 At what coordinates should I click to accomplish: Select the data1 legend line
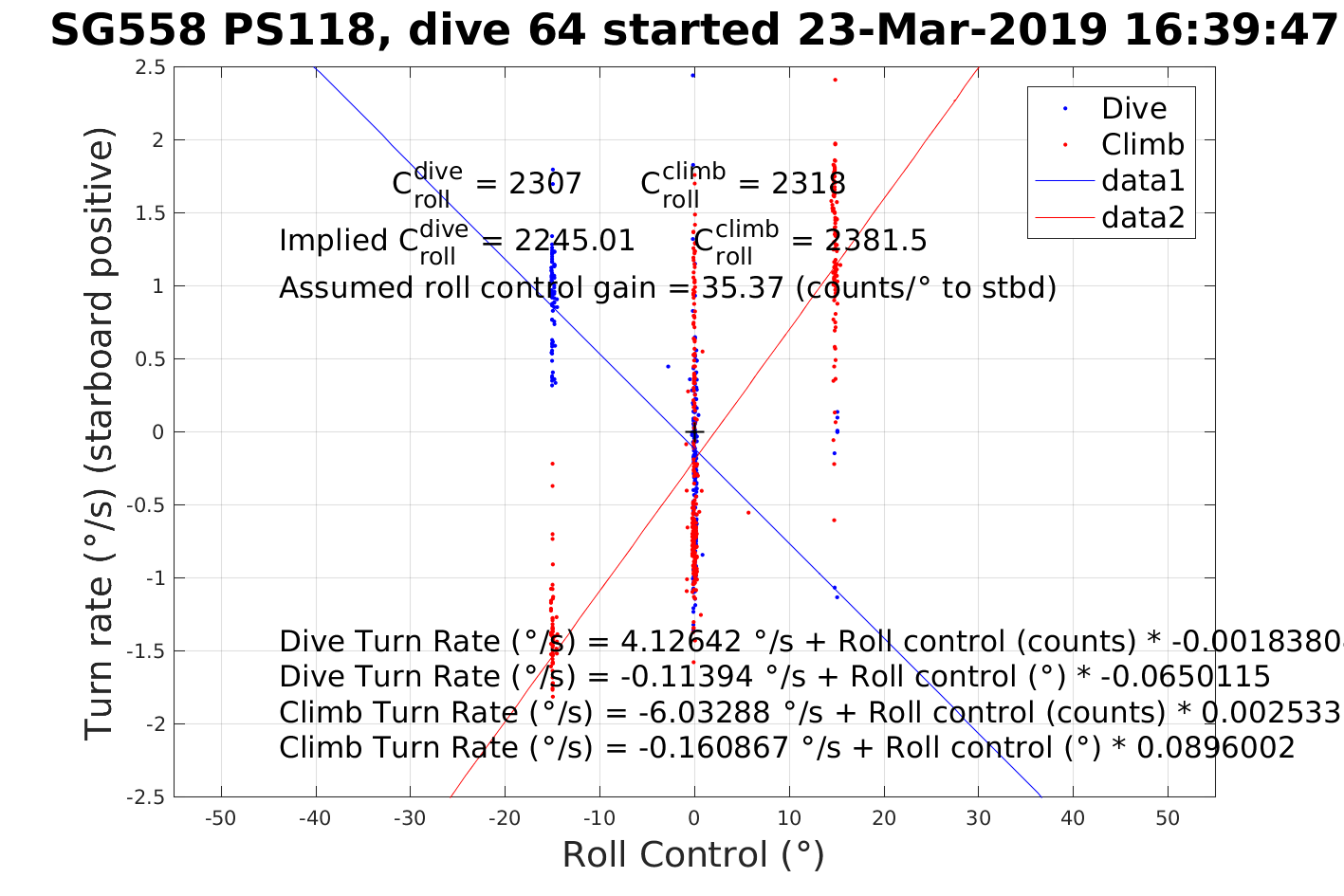[x=1112, y=181]
